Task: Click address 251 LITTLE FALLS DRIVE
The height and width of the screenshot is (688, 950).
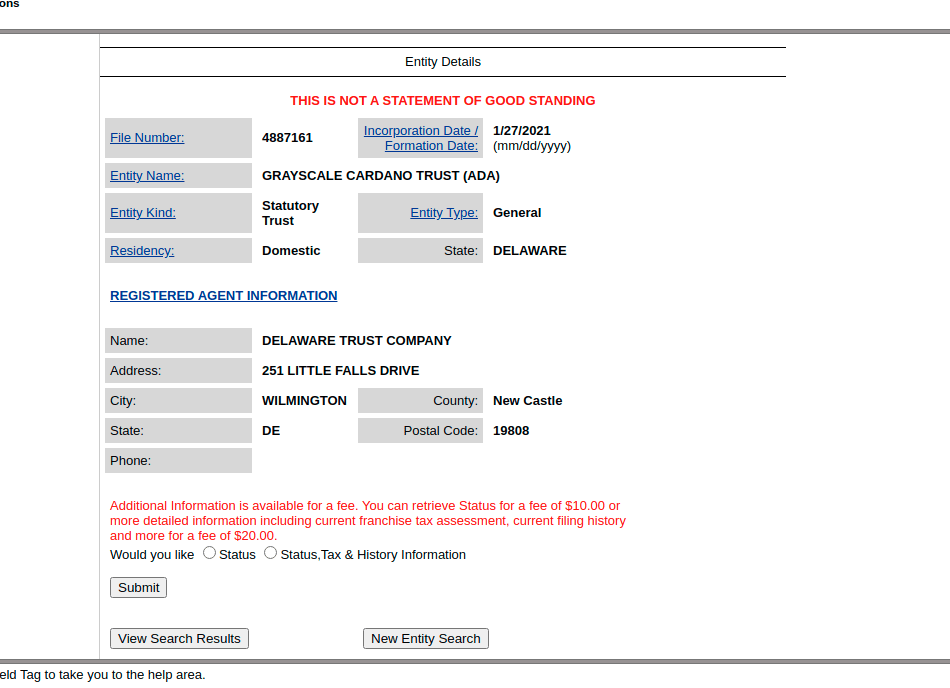Action: click(x=340, y=371)
